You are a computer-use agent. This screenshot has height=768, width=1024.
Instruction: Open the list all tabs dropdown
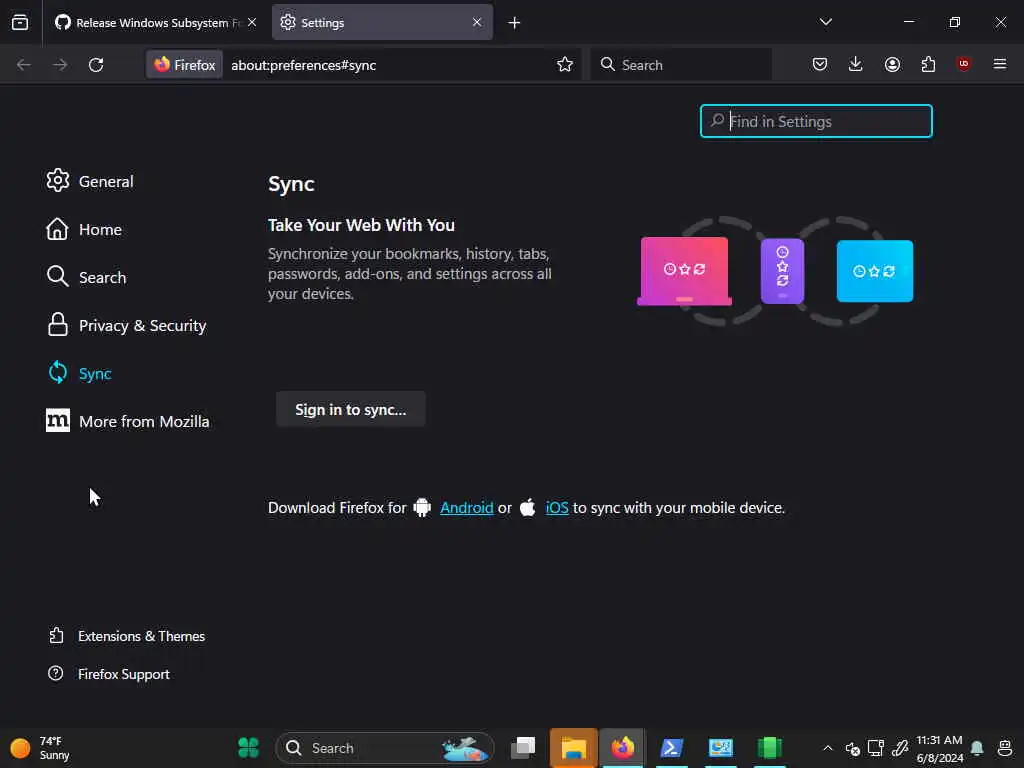(x=825, y=22)
